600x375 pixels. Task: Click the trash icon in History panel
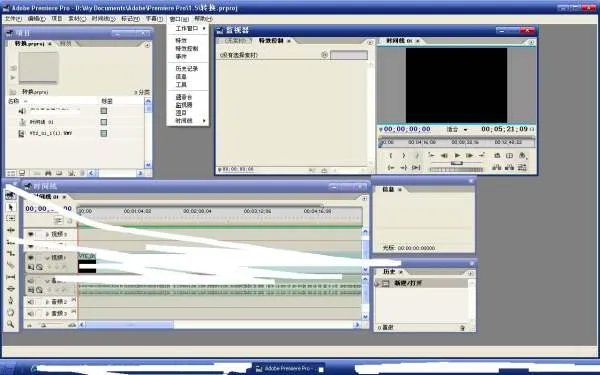(462, 328)
